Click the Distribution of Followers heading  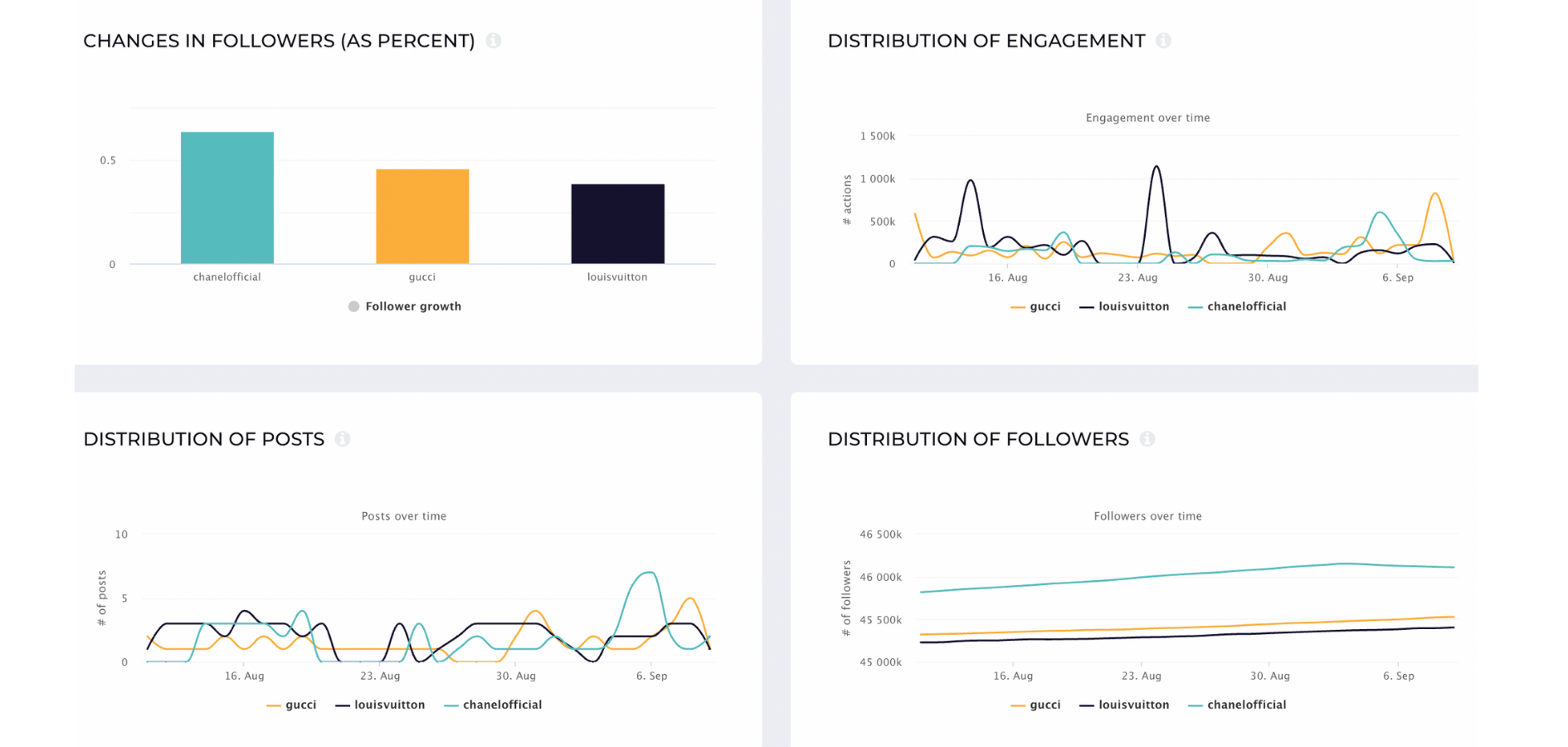pos(979,439)
